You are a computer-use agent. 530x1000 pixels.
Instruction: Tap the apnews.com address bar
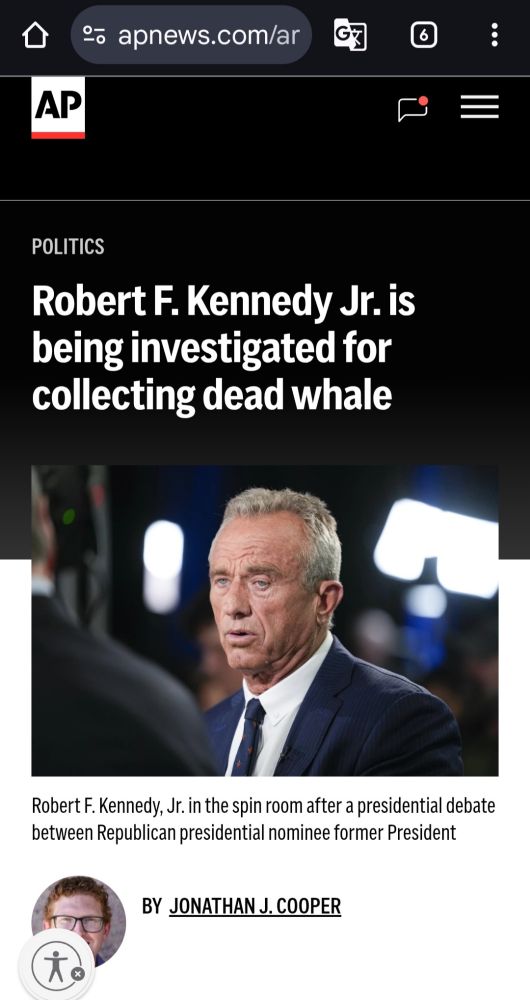pos(191,34)
